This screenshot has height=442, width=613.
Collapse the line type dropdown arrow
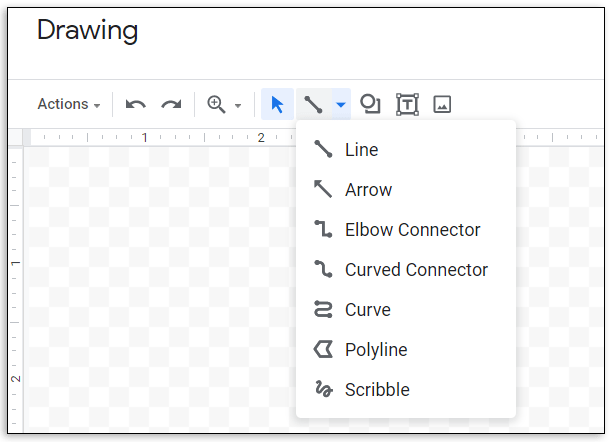tap(341, 104)
